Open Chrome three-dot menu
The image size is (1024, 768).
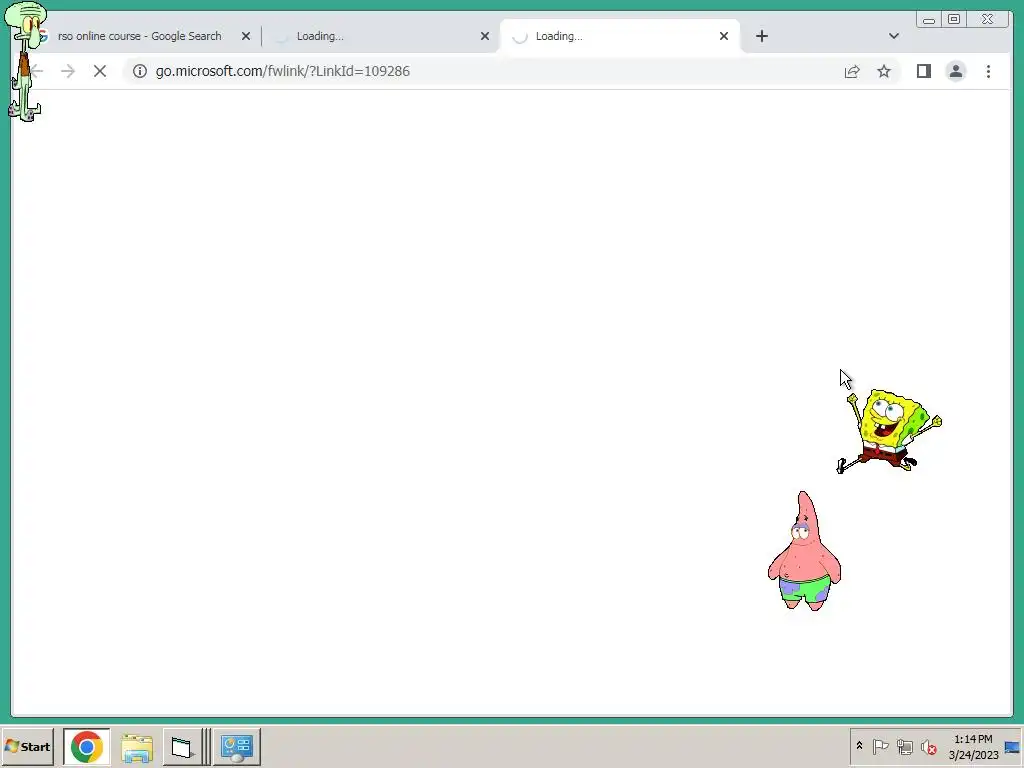[988, 71]
